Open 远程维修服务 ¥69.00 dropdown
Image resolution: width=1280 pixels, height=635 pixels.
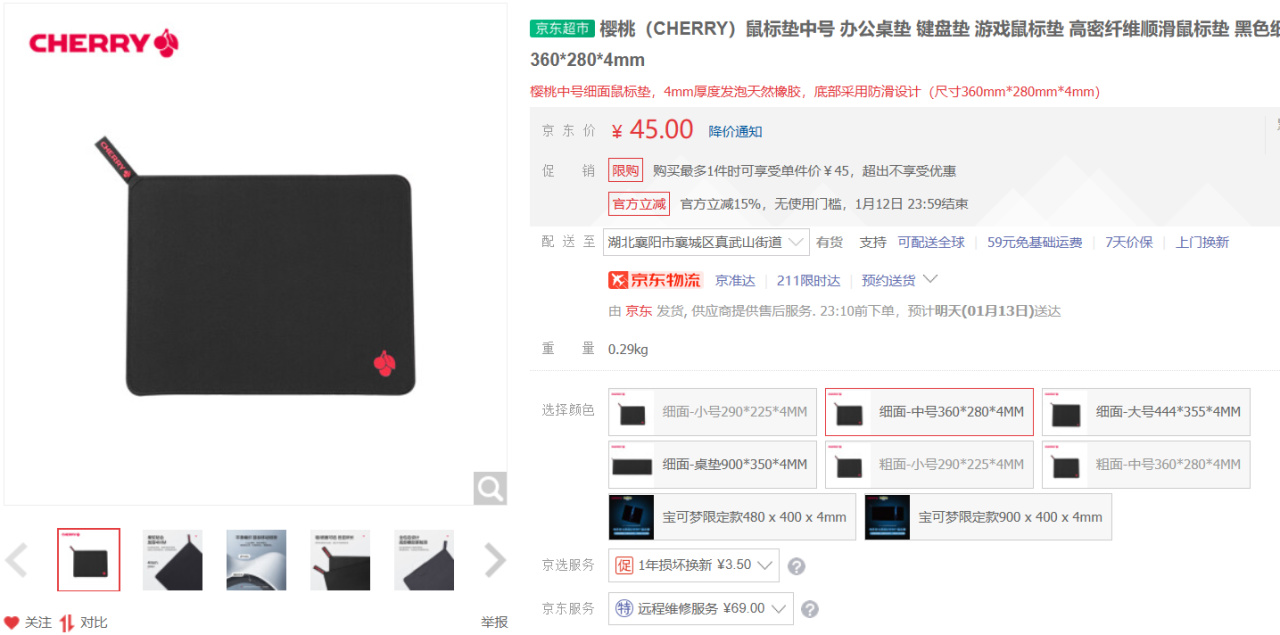click(x=701, y=608)
